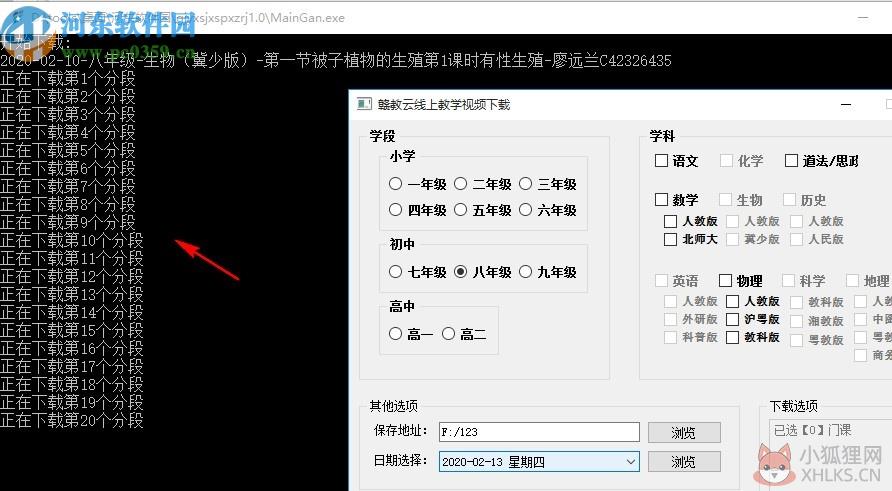This screenshot has width=892, height=491.
Task: Click 湘教版 checkbox under 科学
Action: click(797, 321)
